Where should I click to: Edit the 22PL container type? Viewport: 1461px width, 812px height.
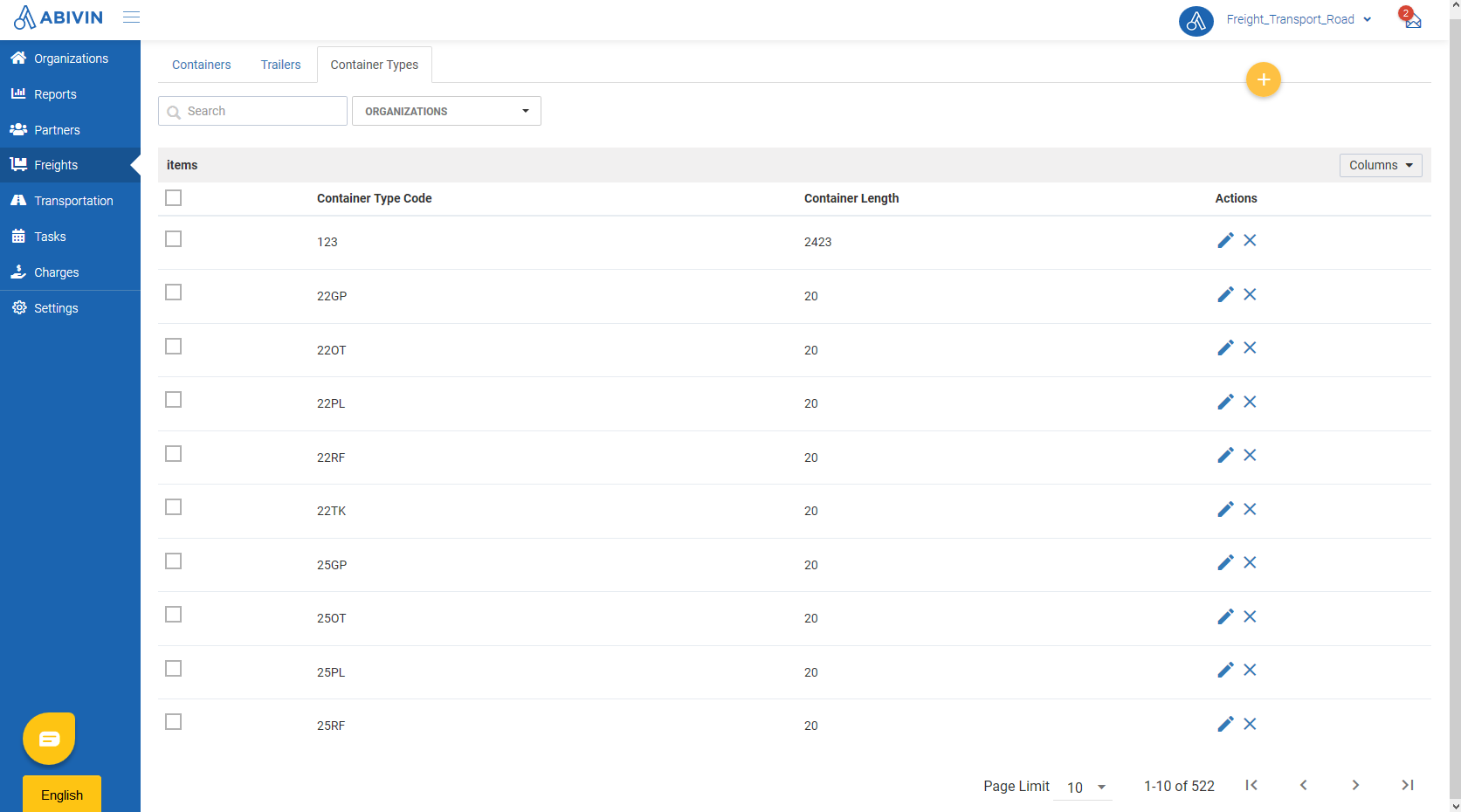[1225, 402]
